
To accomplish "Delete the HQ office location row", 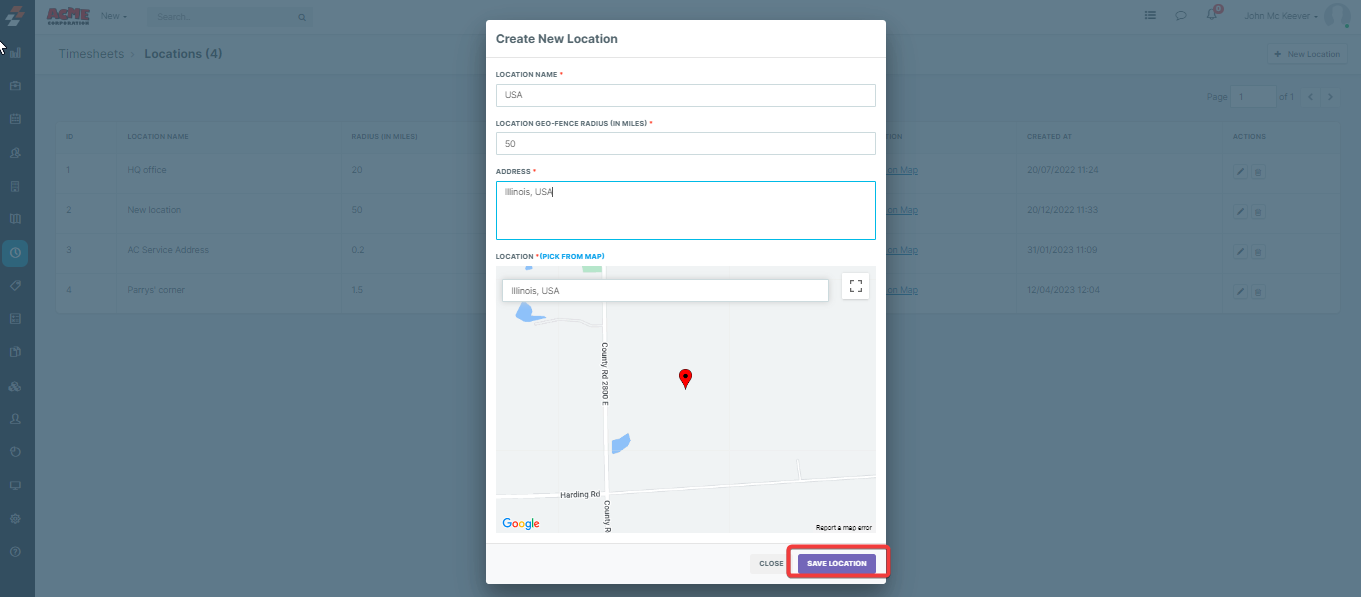I will 1258,171.
